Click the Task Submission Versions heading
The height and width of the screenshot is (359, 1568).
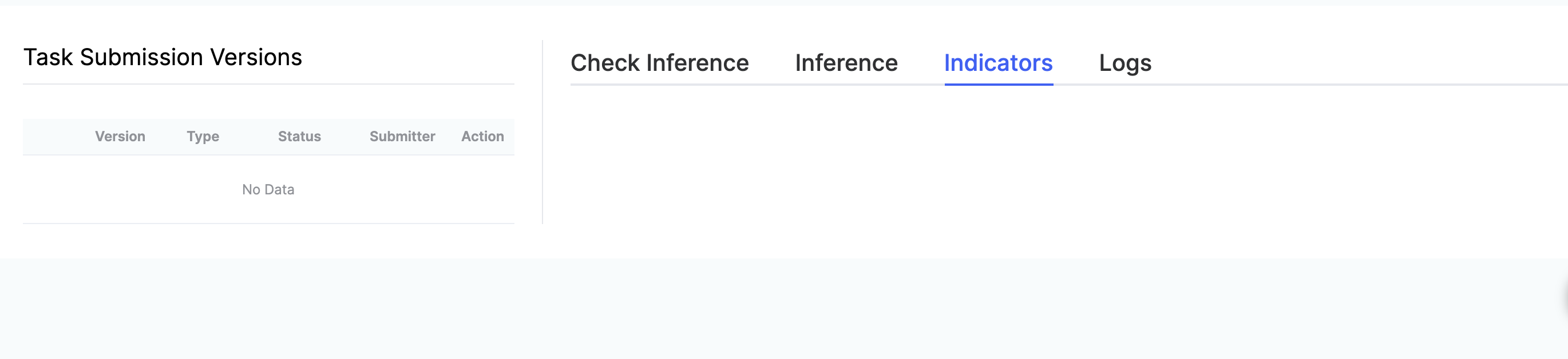pyautogui.click(x=163, y=57)
